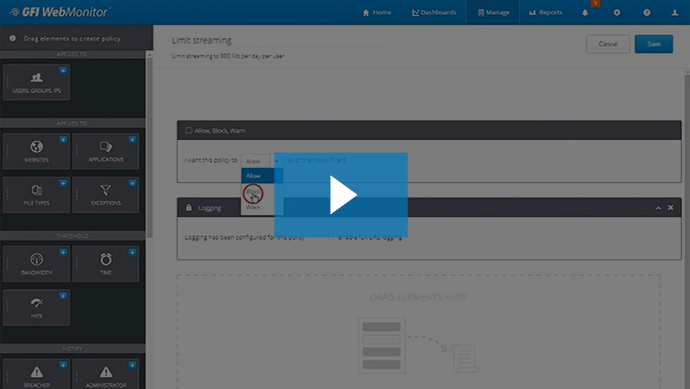Image resolution: width=690 pixels, height=389 pixels.
Task: Select the Exceptions funnel tile
Action: [106, 195]
